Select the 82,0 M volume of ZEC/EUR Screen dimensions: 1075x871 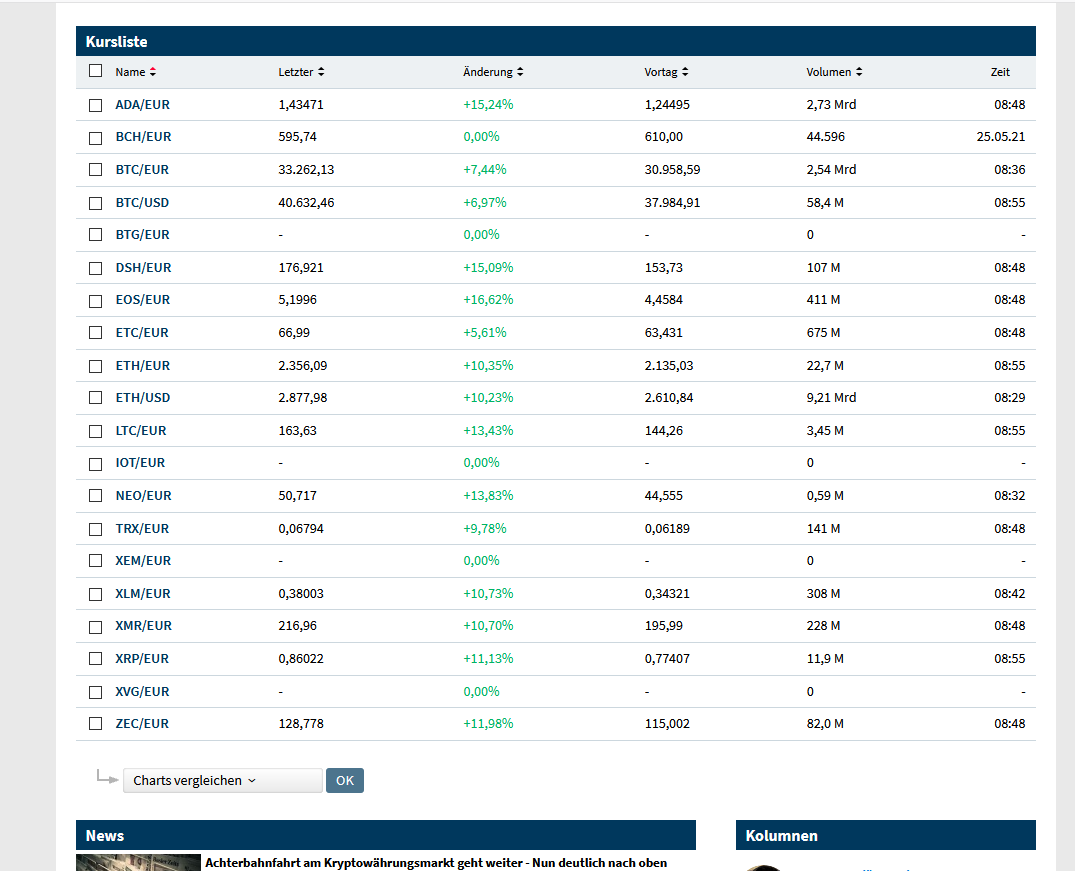click(x=825, y=724)
